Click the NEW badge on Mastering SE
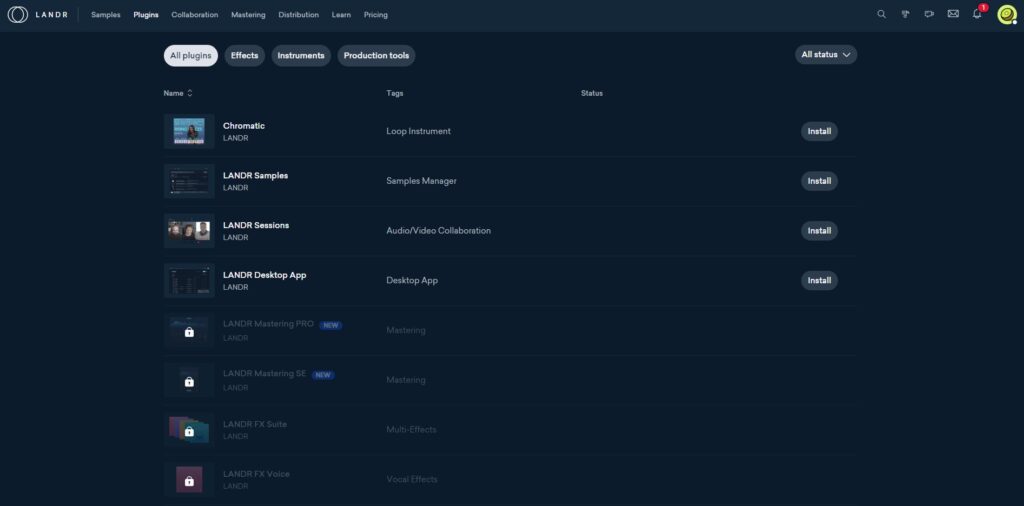Image resolution: width=1024 pixels, height=506 pixels. (323, 375)
